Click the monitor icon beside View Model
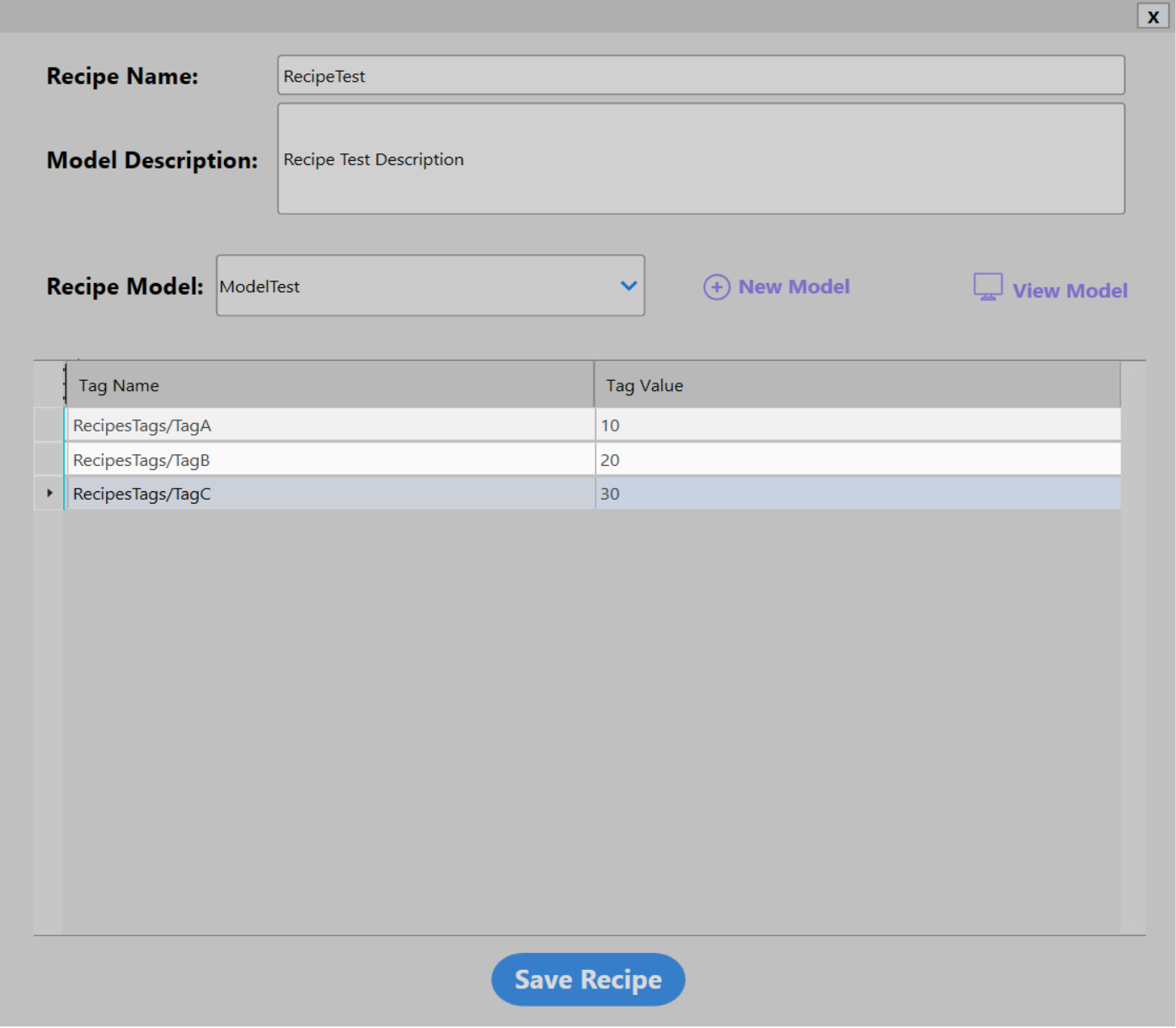The height and width of the screenshot is (1028, 1176). [x=987, y=287]
